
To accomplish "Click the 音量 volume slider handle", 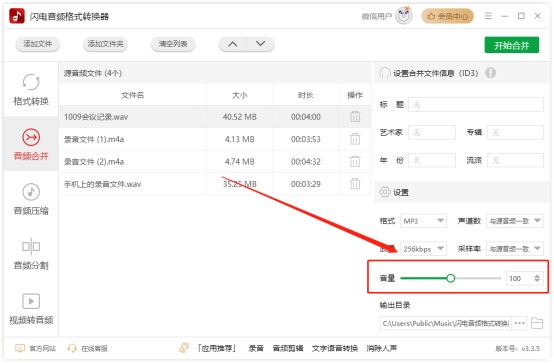I will click(450, 278).
